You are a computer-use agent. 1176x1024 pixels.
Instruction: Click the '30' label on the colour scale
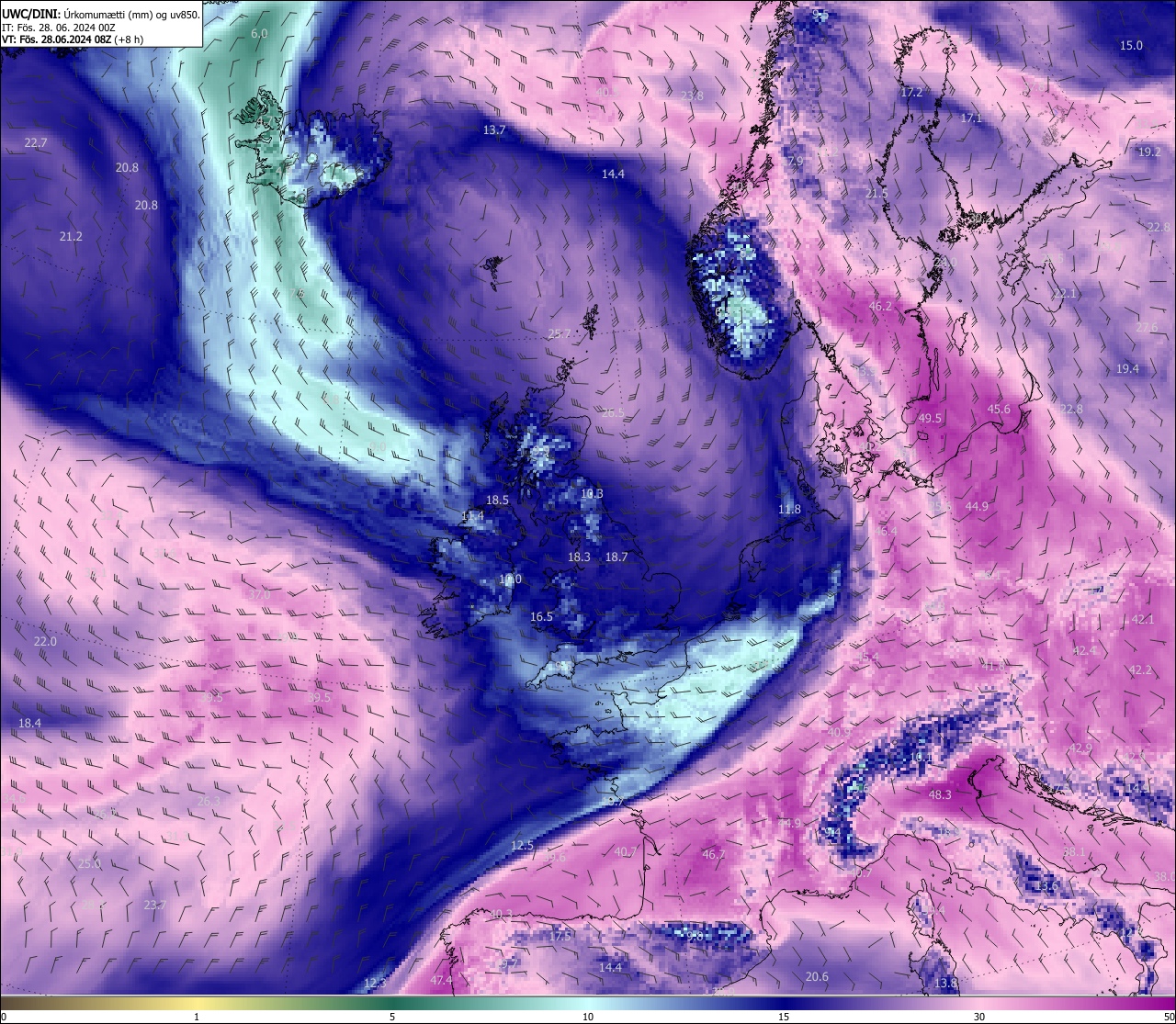(979, 1017)
